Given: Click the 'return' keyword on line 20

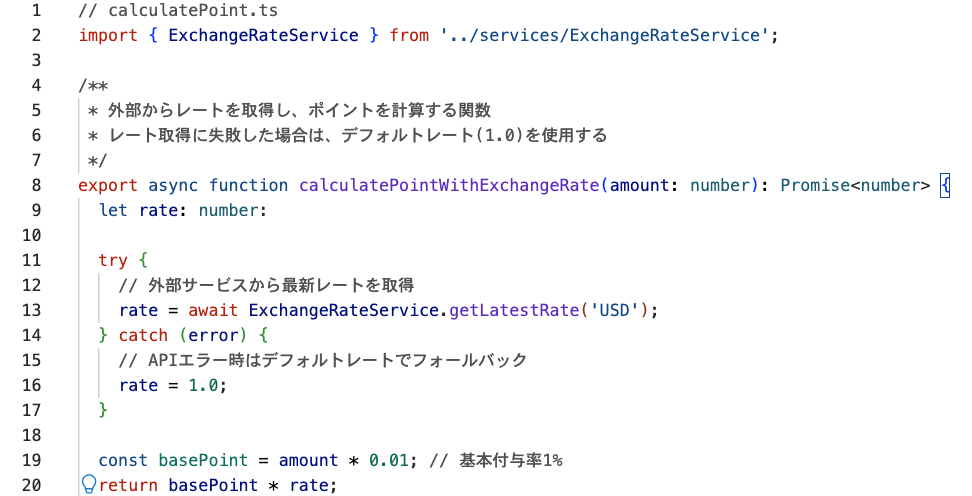Looking at the screenshot, I should (128, 485).
